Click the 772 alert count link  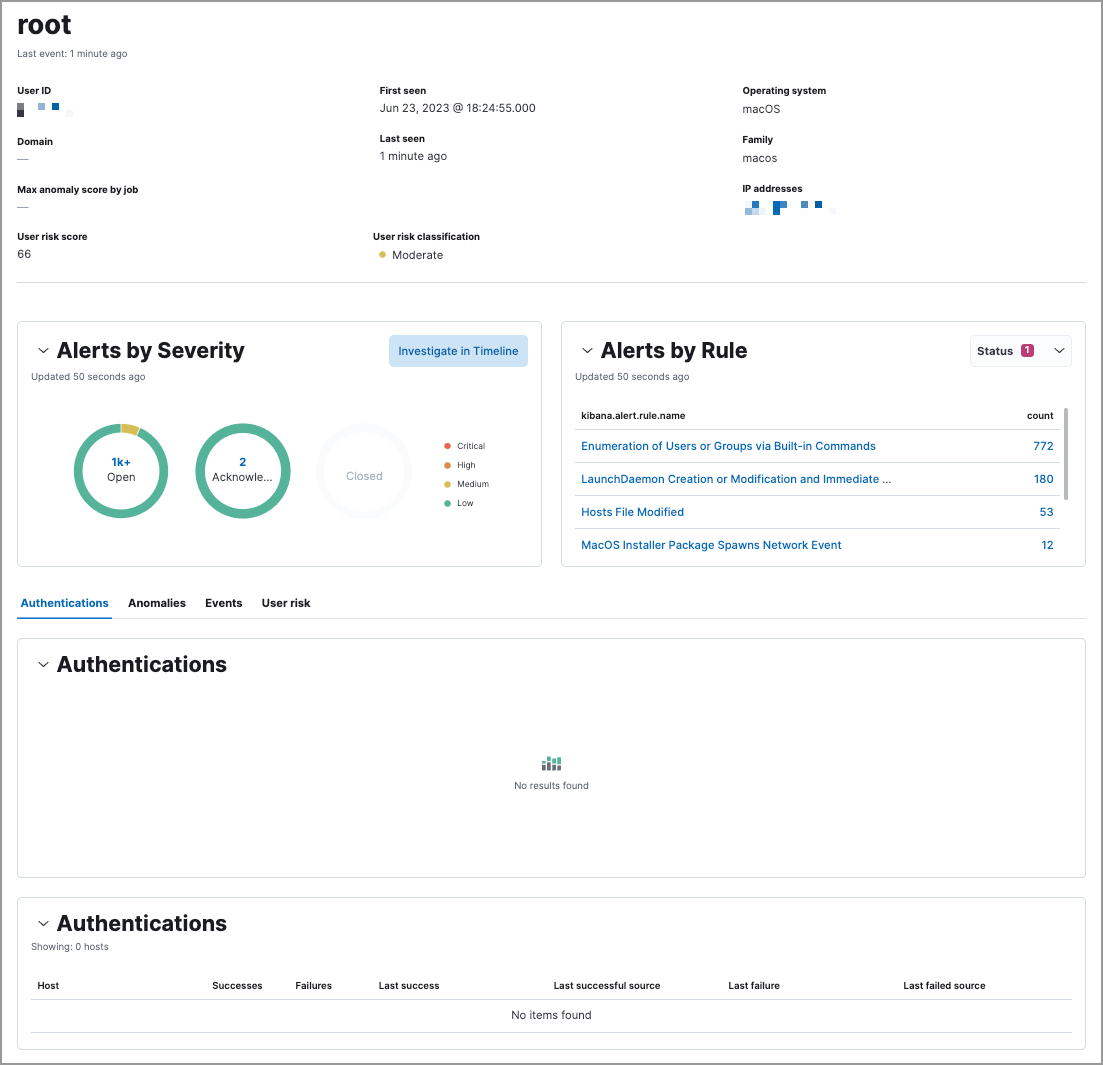tap(1043, 445)
